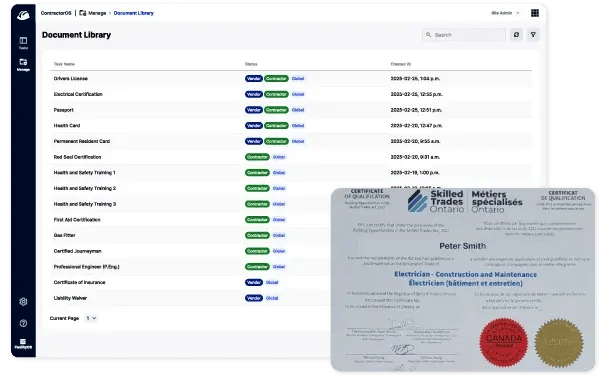
Task: Click the refresh button beside search
Action: (516, 35)
